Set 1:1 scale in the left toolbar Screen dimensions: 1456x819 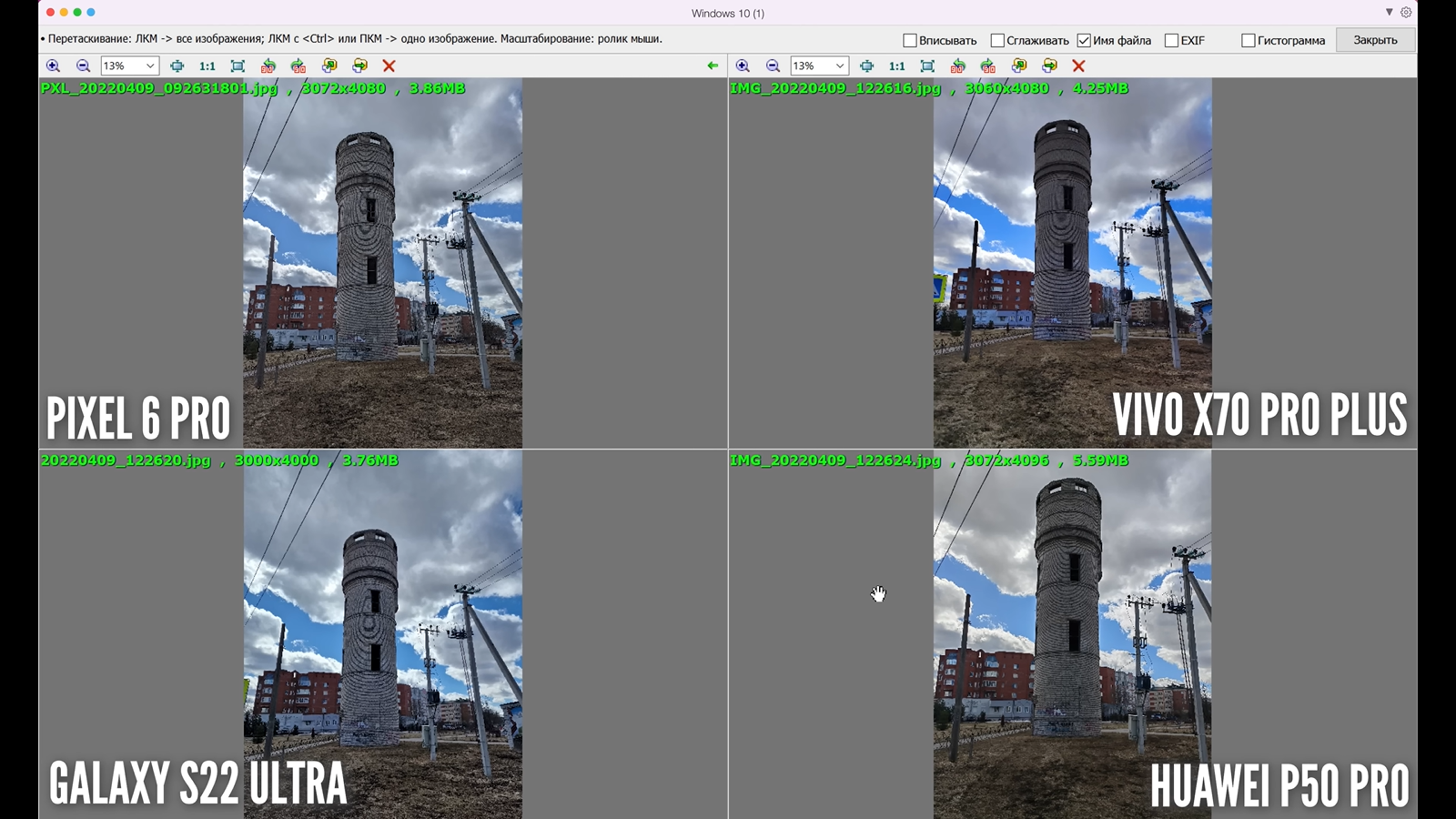click(207, 66)
